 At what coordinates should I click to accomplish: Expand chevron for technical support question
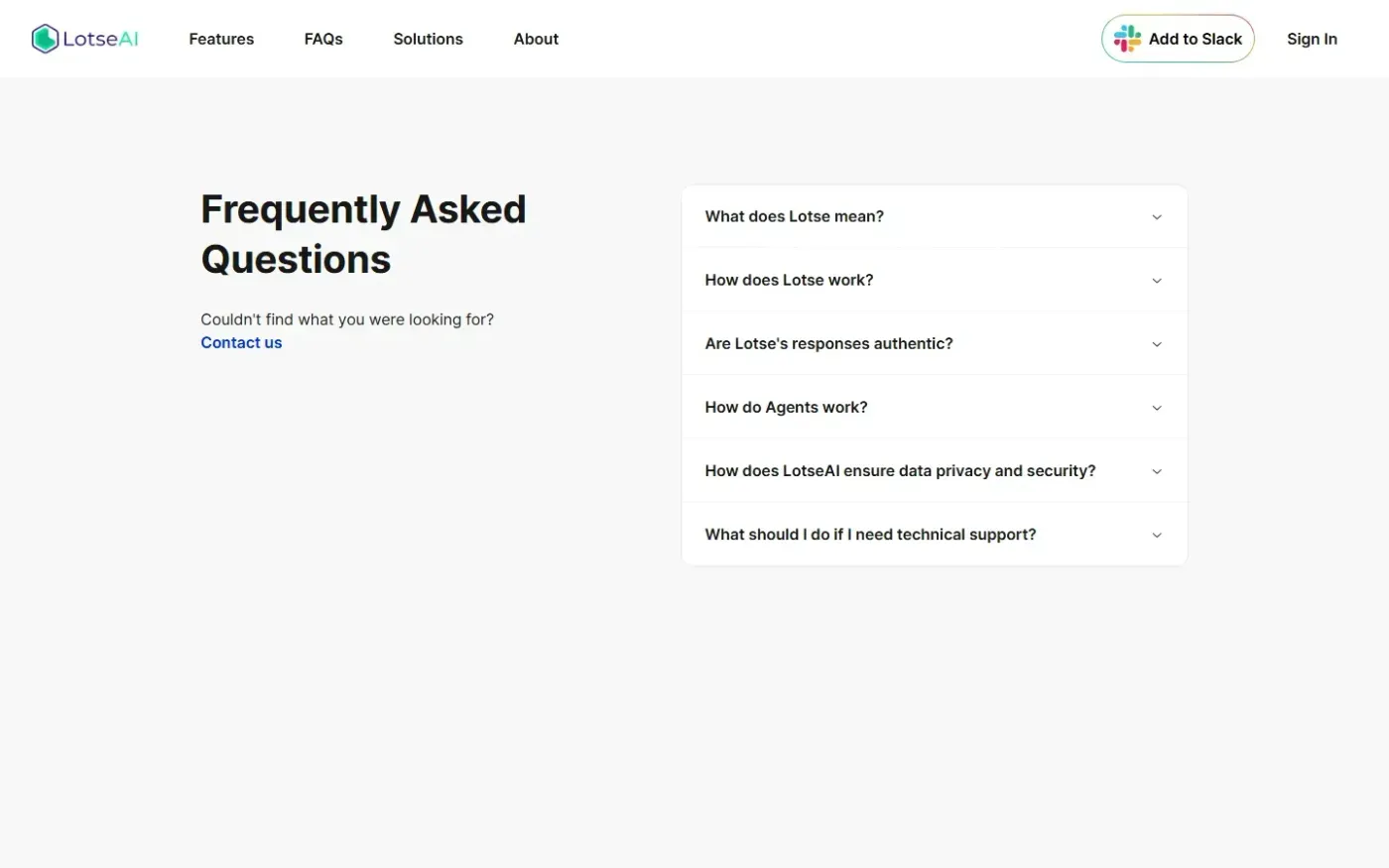tap(1156, 535)
